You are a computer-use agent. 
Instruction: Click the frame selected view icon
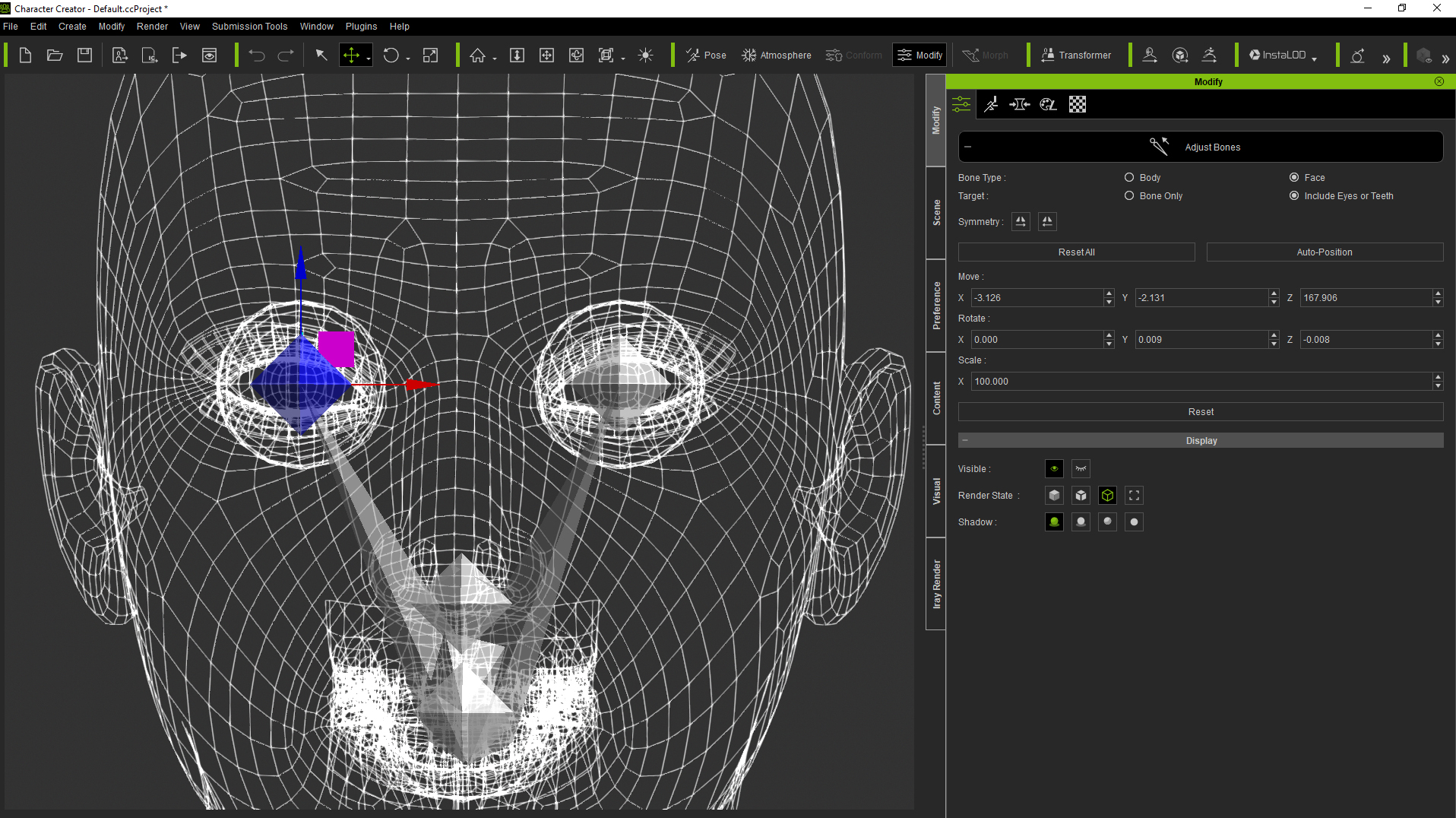606,55
